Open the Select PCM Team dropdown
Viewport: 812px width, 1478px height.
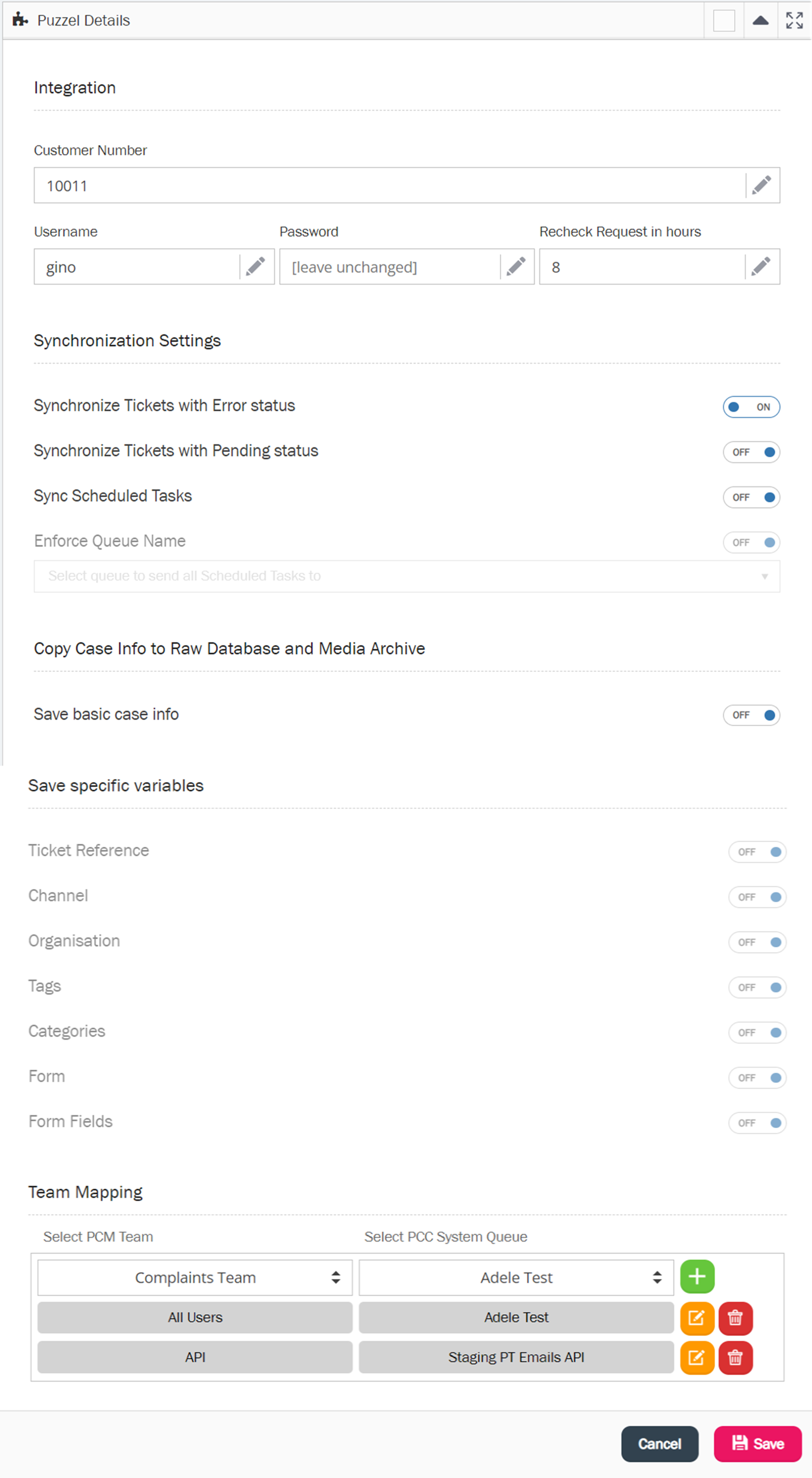pyautogui.click(x=194, y=1277)
